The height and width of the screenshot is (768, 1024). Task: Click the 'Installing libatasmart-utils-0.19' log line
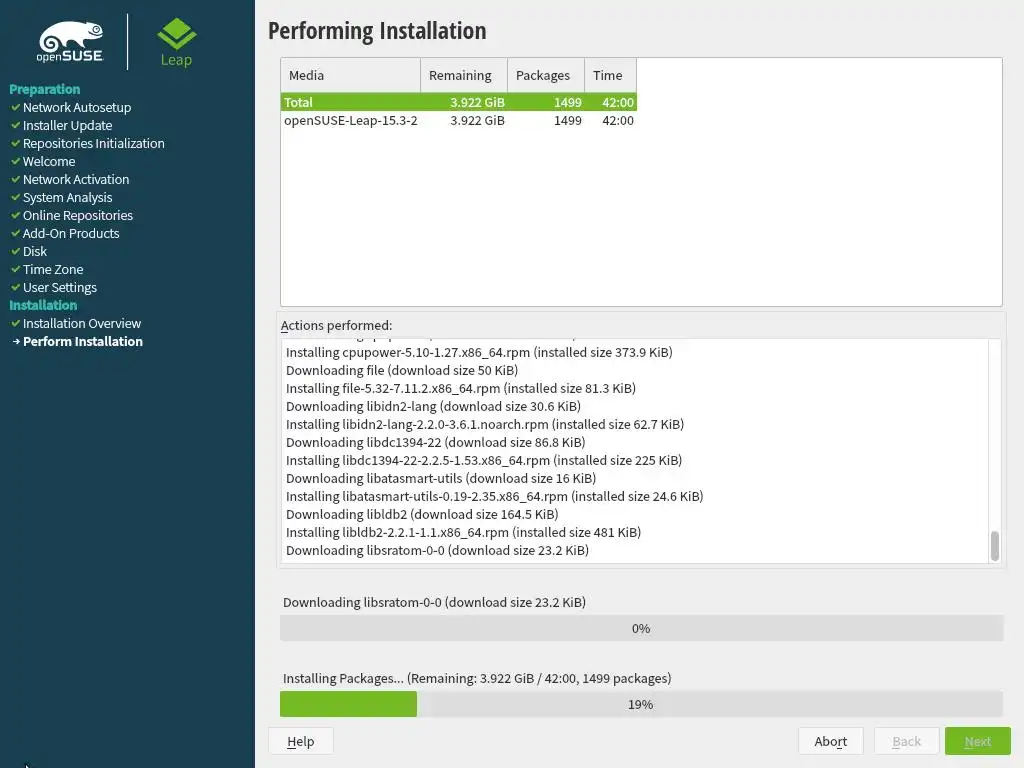pos(494,496)
